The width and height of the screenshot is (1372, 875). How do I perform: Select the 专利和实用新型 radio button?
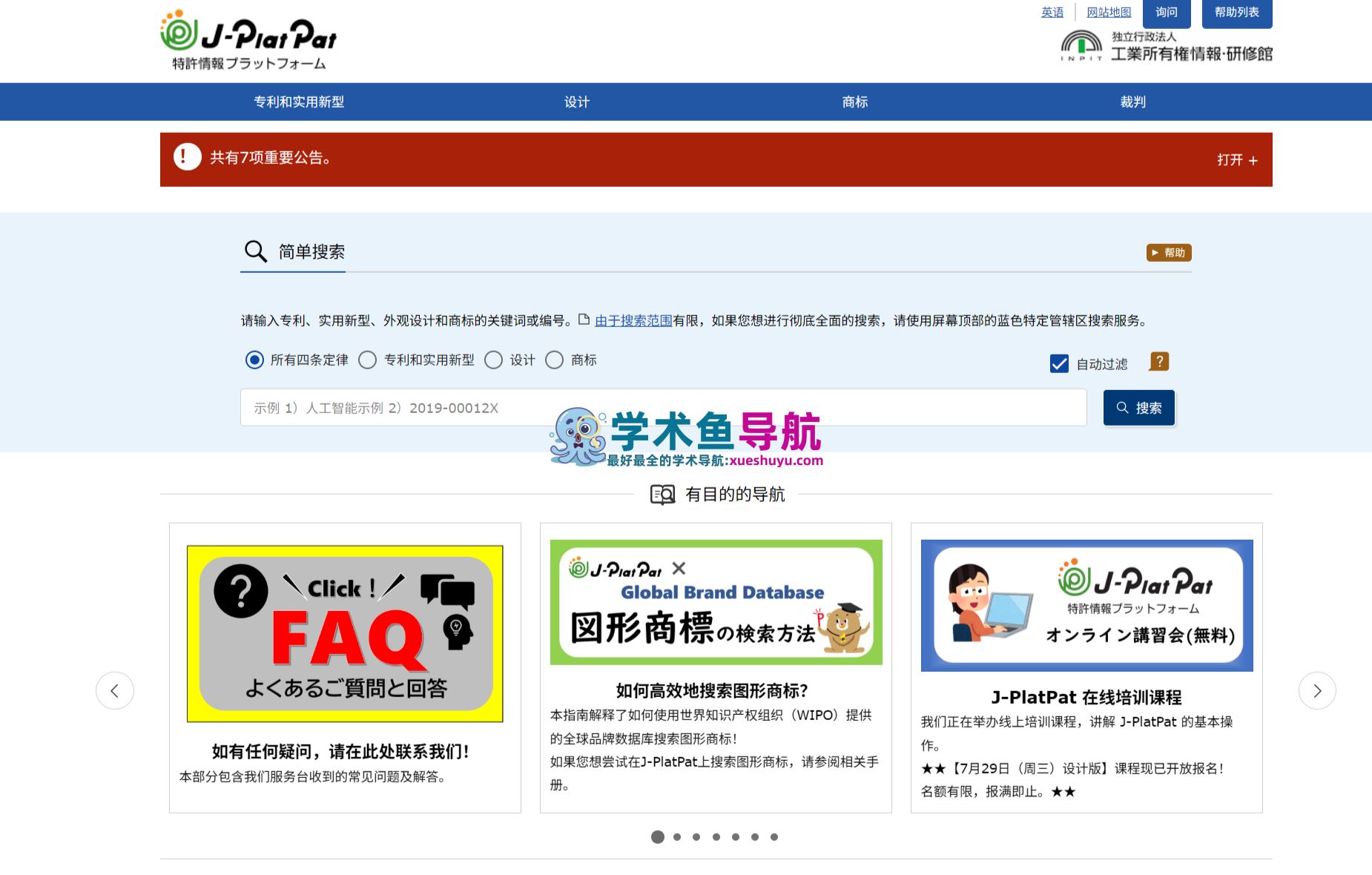coord(367,360)
